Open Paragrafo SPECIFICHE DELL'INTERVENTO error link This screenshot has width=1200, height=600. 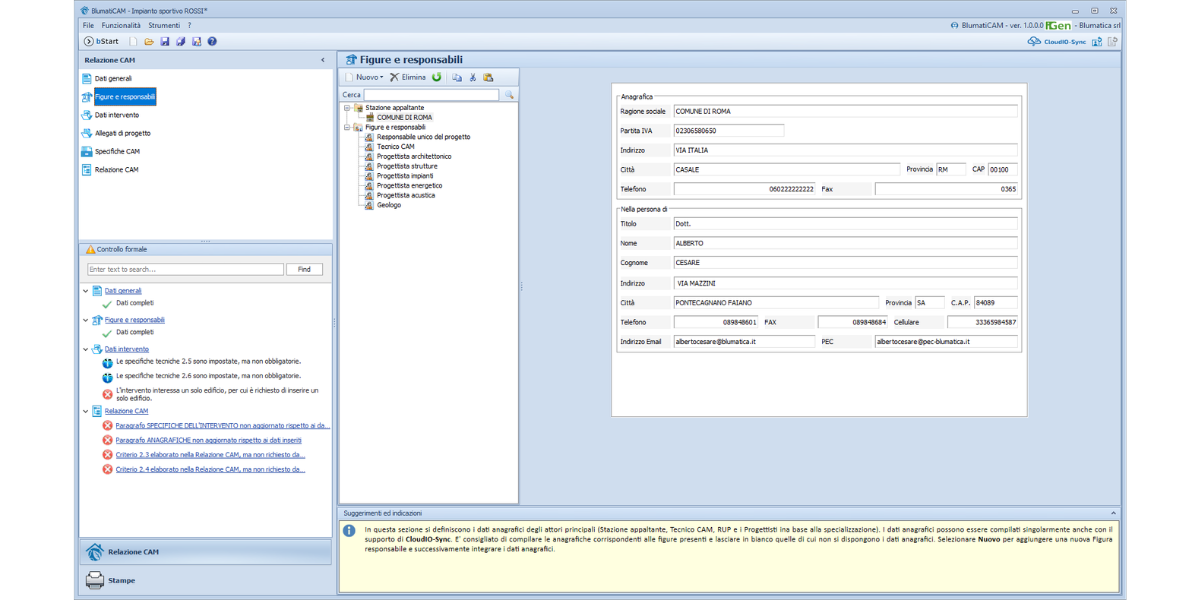tap(222, 425)
